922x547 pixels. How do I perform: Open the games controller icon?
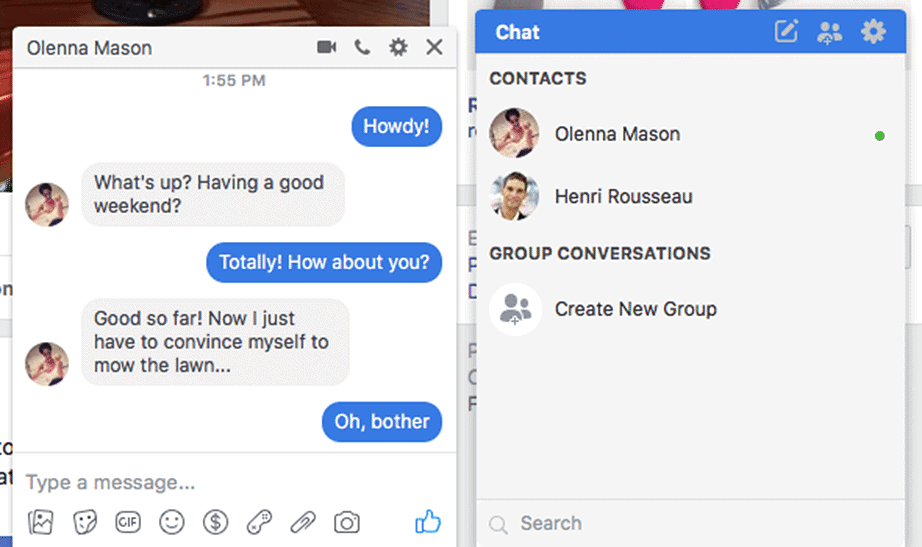pos(259,521)
